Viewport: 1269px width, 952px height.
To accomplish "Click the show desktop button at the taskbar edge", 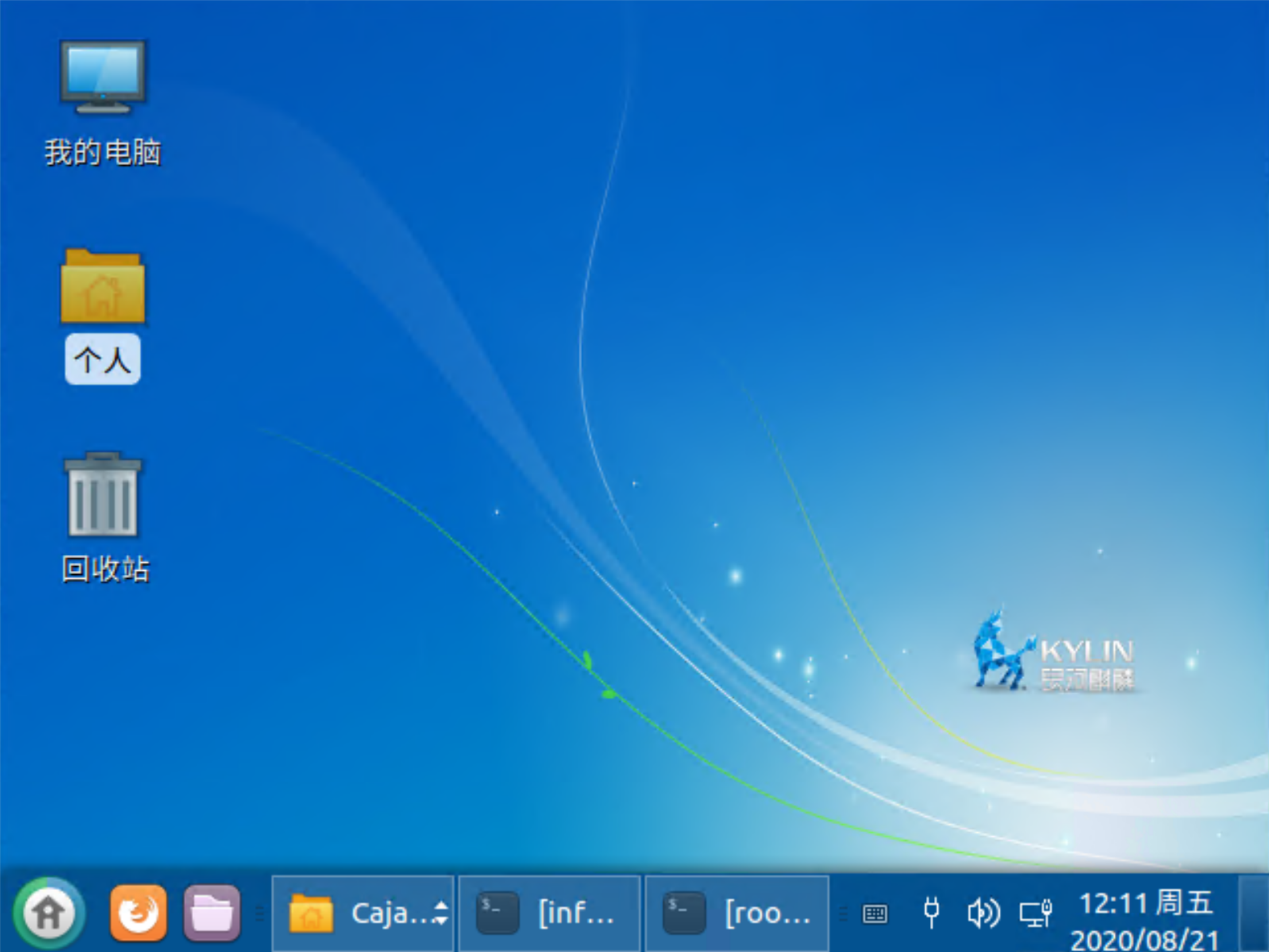I will pos(1253,913).
